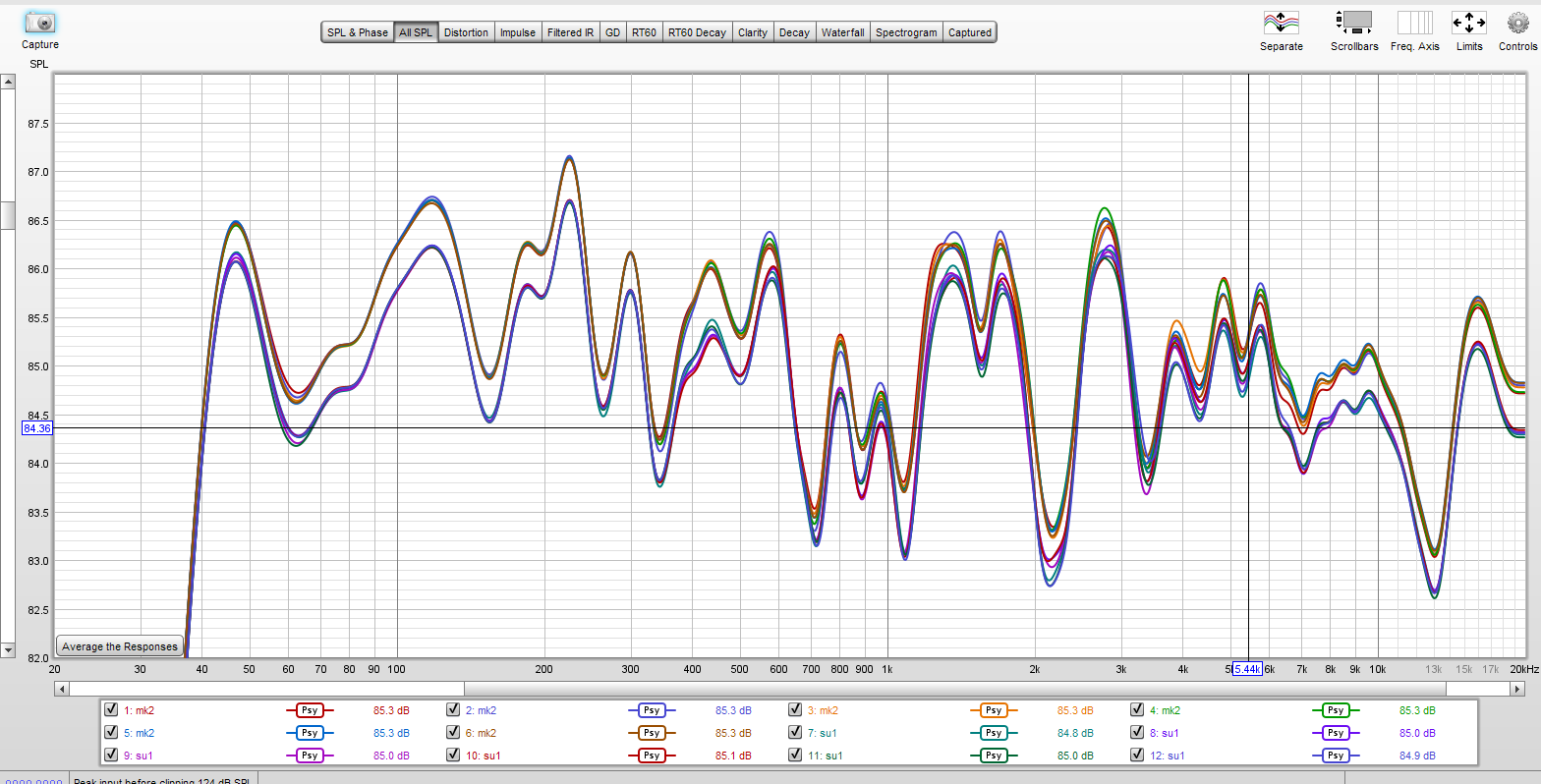Image resolution: width=1541 pixels, height=784 pixels.
Task: Click the SPL axis scroll down arrow
Action: click(7, 650)
